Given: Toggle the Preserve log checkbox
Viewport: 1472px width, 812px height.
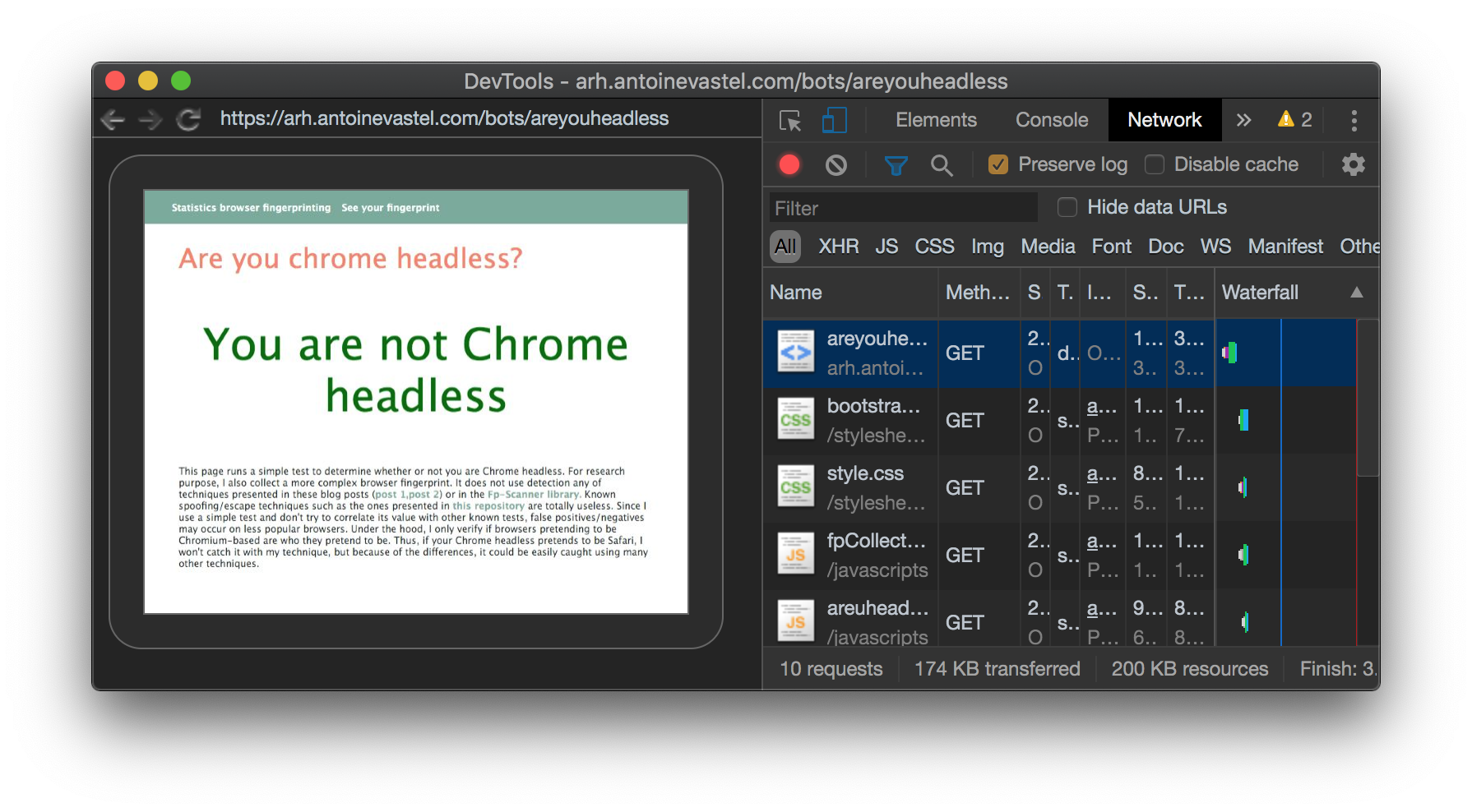Looking at the screenshot, I should tap(998, 164).
